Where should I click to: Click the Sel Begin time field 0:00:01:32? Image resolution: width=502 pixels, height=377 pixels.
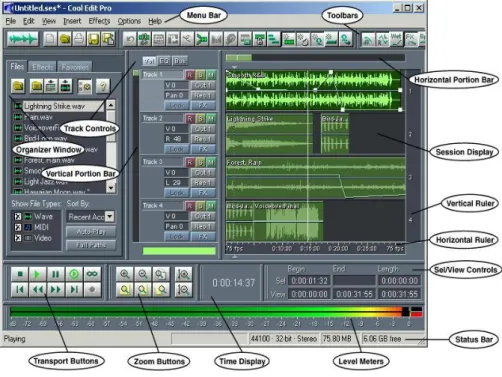pyautogui.click(x=309, y=281)
